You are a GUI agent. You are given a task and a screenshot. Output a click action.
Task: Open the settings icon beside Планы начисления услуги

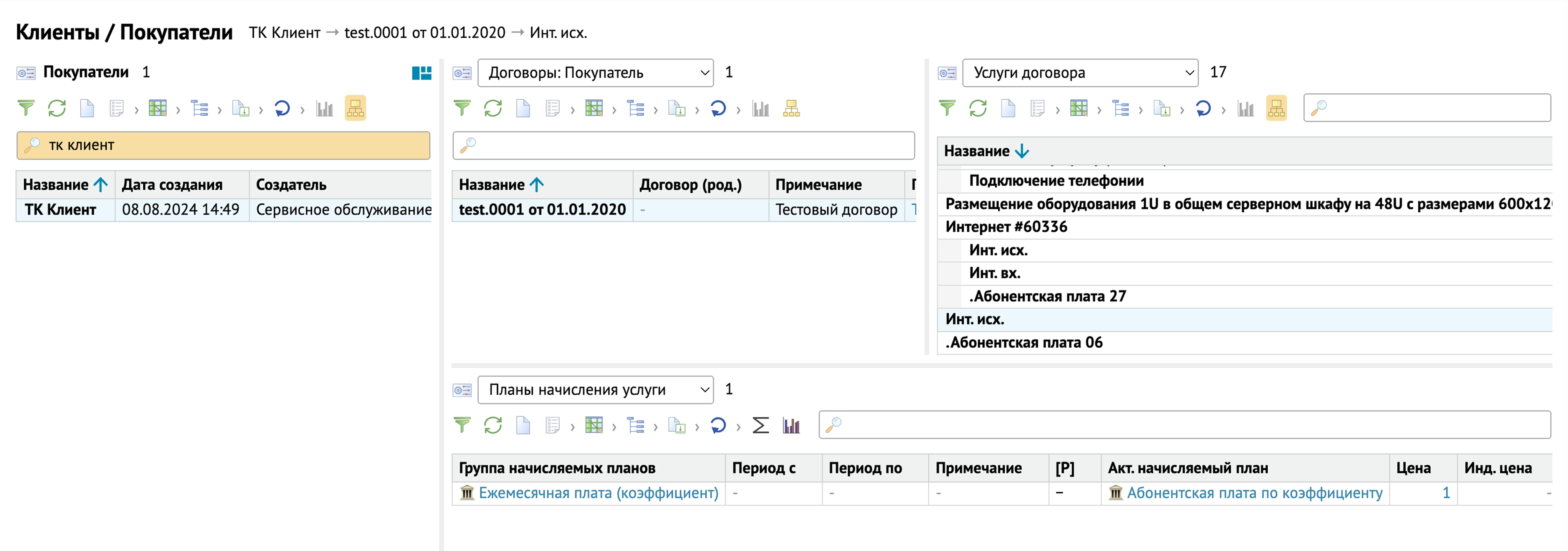click(x=462, y=390)
